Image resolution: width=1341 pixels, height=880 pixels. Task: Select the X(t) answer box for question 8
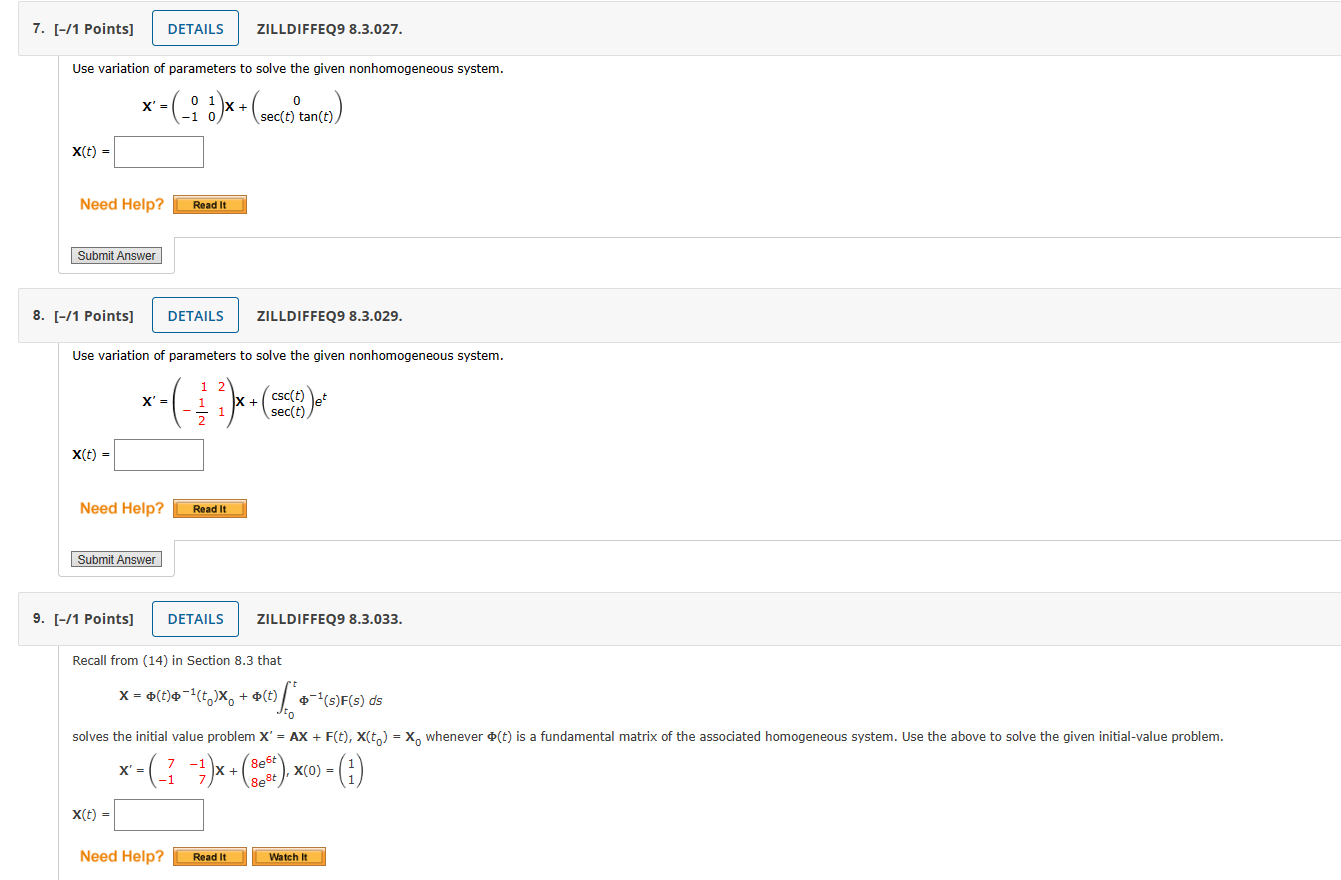pos(158,454)
